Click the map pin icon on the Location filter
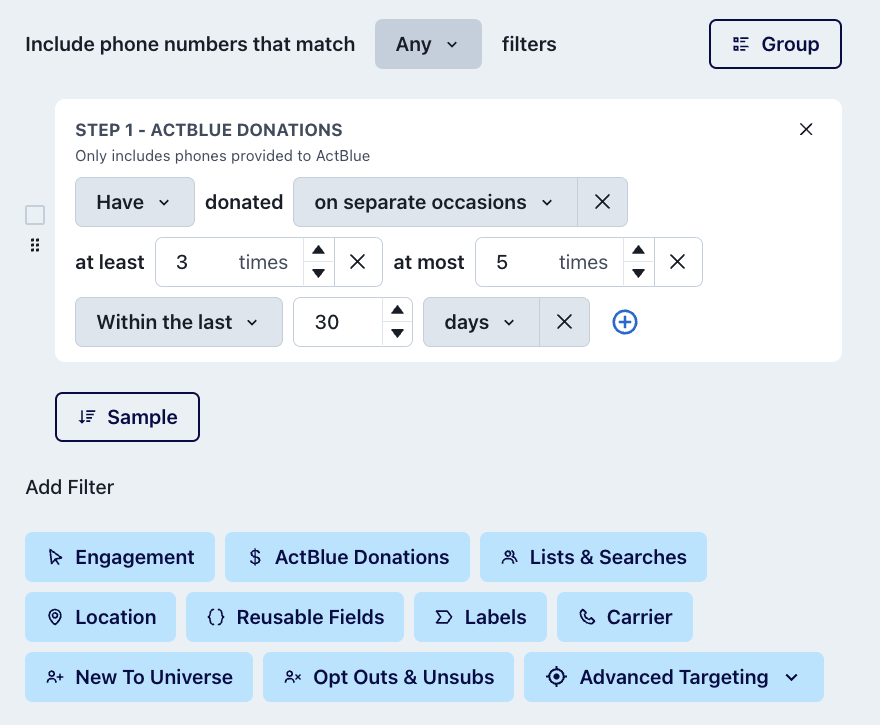The height and width of the screenshot is (725, 880). coord(55,617)
